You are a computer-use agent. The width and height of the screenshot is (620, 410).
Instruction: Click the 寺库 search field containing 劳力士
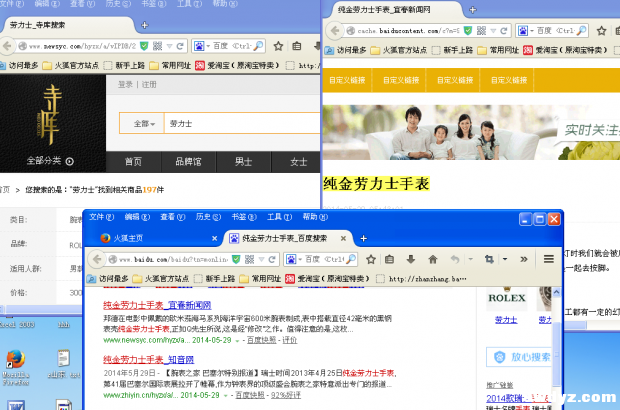[242, 124]
